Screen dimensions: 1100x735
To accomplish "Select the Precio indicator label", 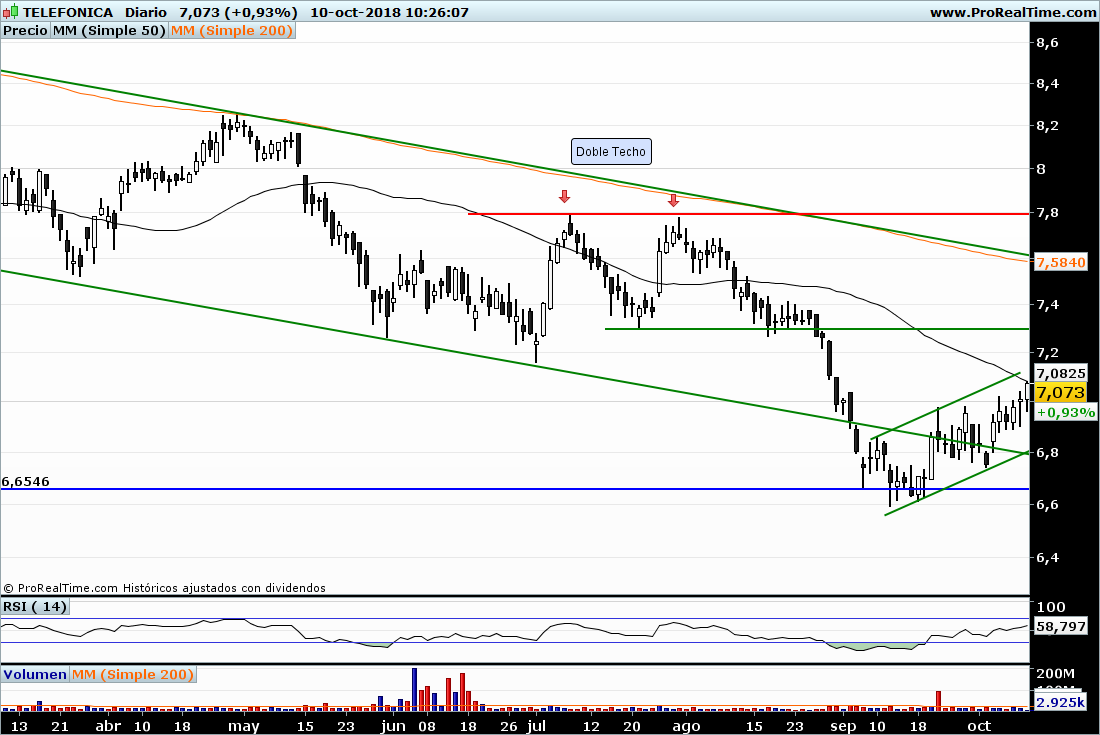I will click(x=25, y=30).
